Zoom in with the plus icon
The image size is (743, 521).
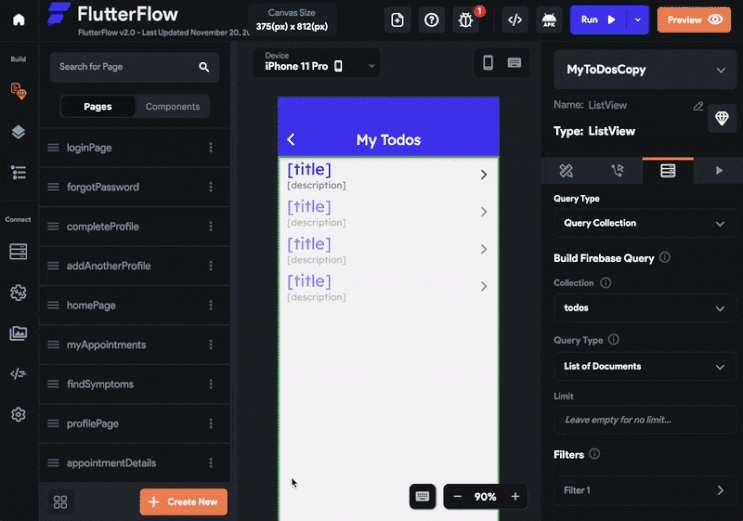515,496
